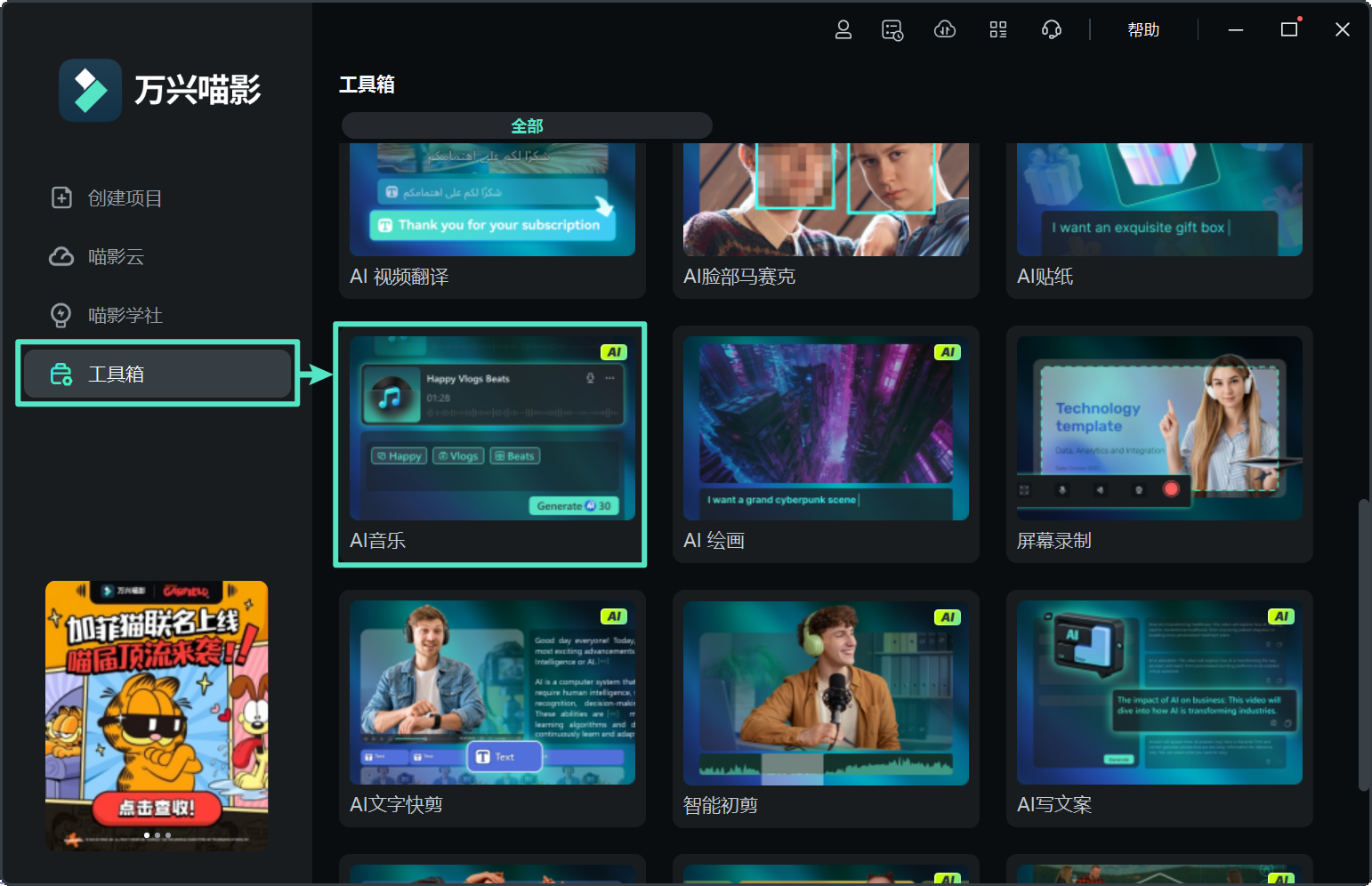This screenshot has width=1372, height=886.
Task: Open the apps layout grid icon
Action: click(997, 29)
